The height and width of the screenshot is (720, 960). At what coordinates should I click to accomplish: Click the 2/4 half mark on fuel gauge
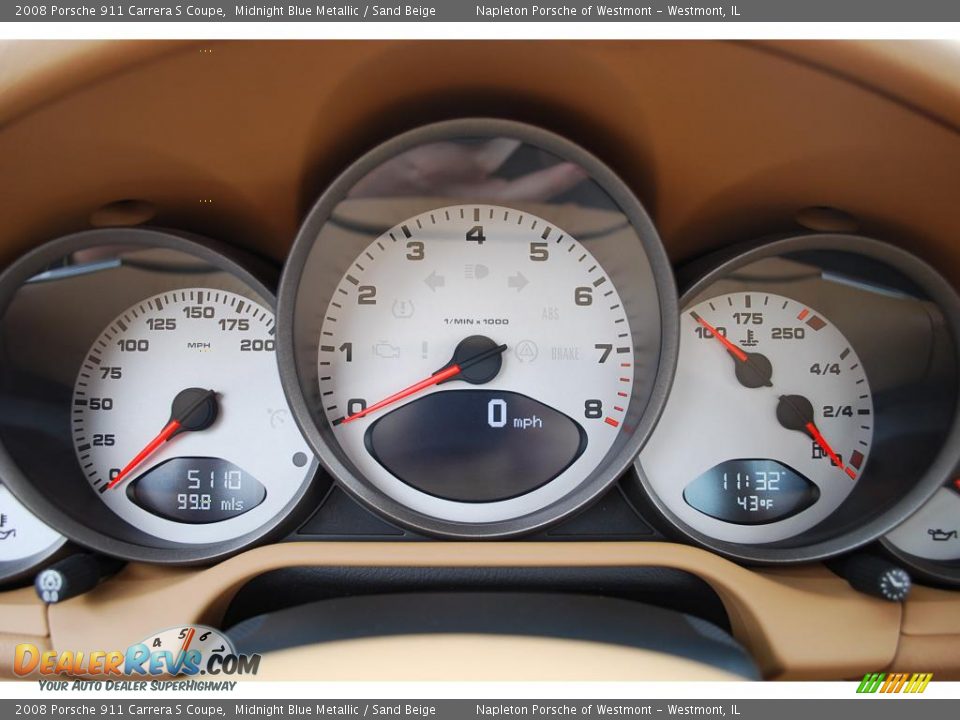pos(838,411)
